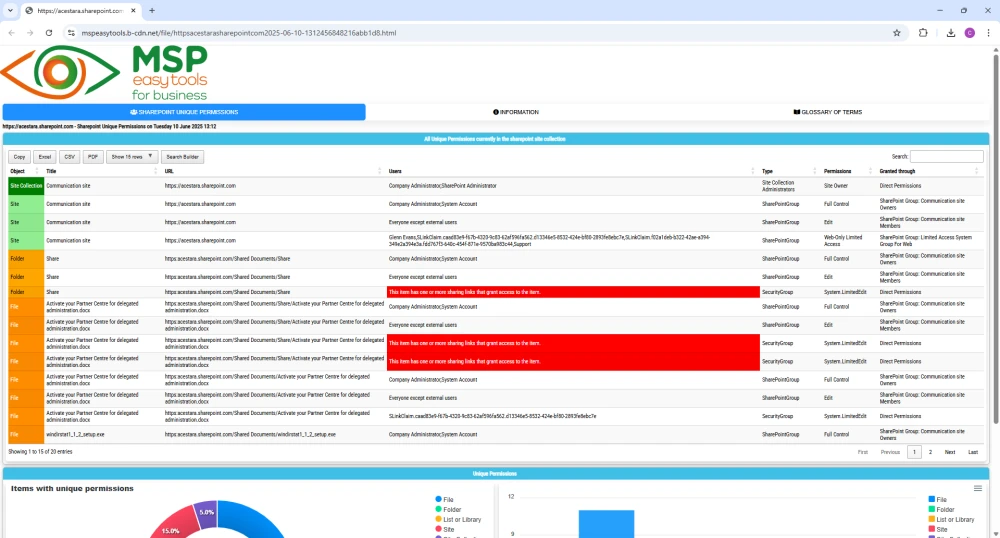Toggle Folder series in donut chart legend
The width and height of the screenshot is (1000, 538).
(x=448, y=509)
